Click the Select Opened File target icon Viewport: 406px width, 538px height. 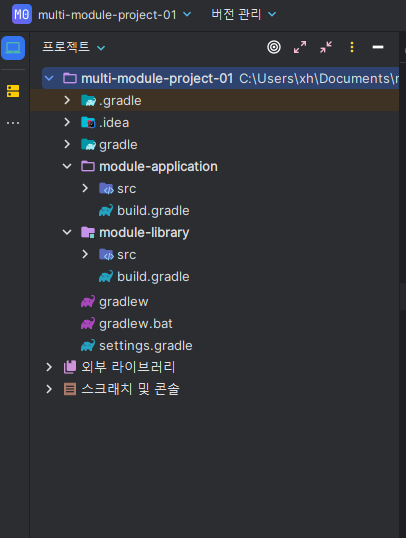click(274, 47)
